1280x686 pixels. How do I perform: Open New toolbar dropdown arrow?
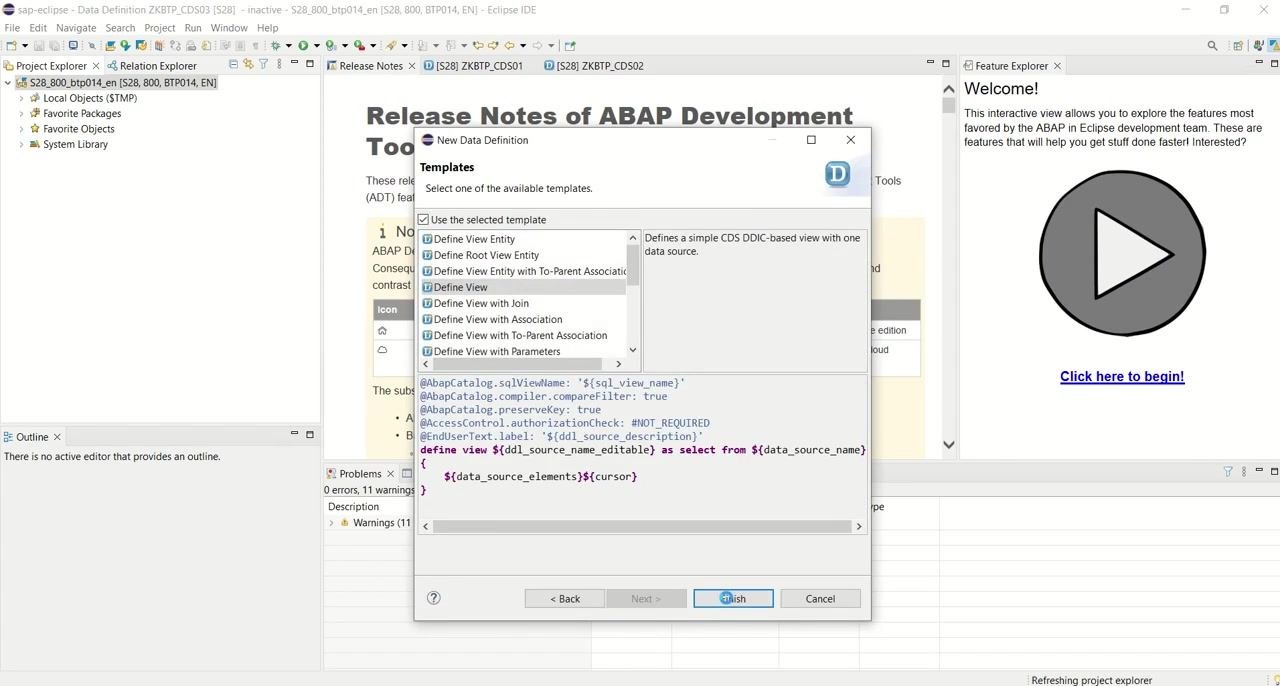point(24,45)
